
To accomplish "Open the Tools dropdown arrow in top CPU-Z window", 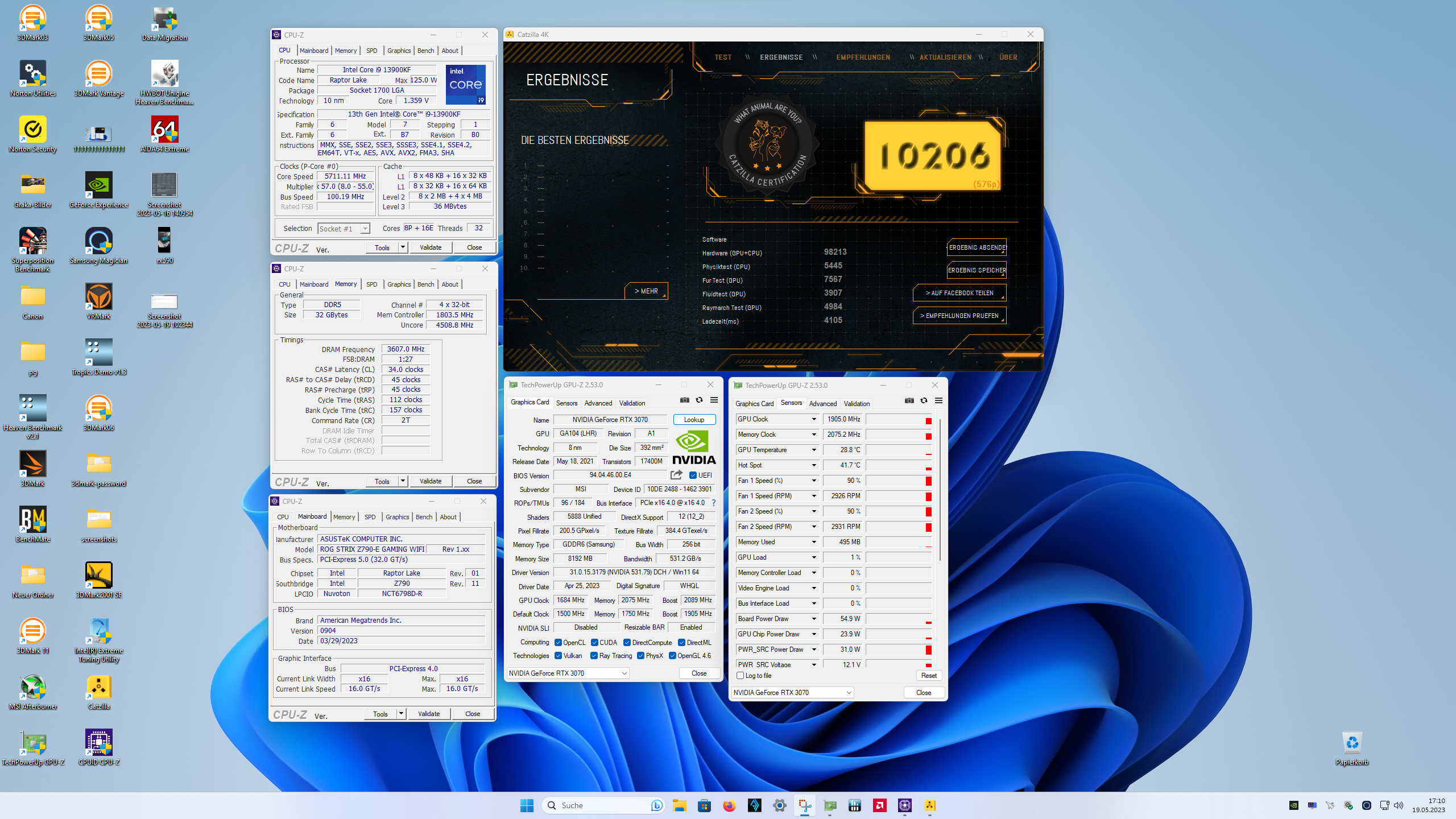I will (x=403, y=247).
